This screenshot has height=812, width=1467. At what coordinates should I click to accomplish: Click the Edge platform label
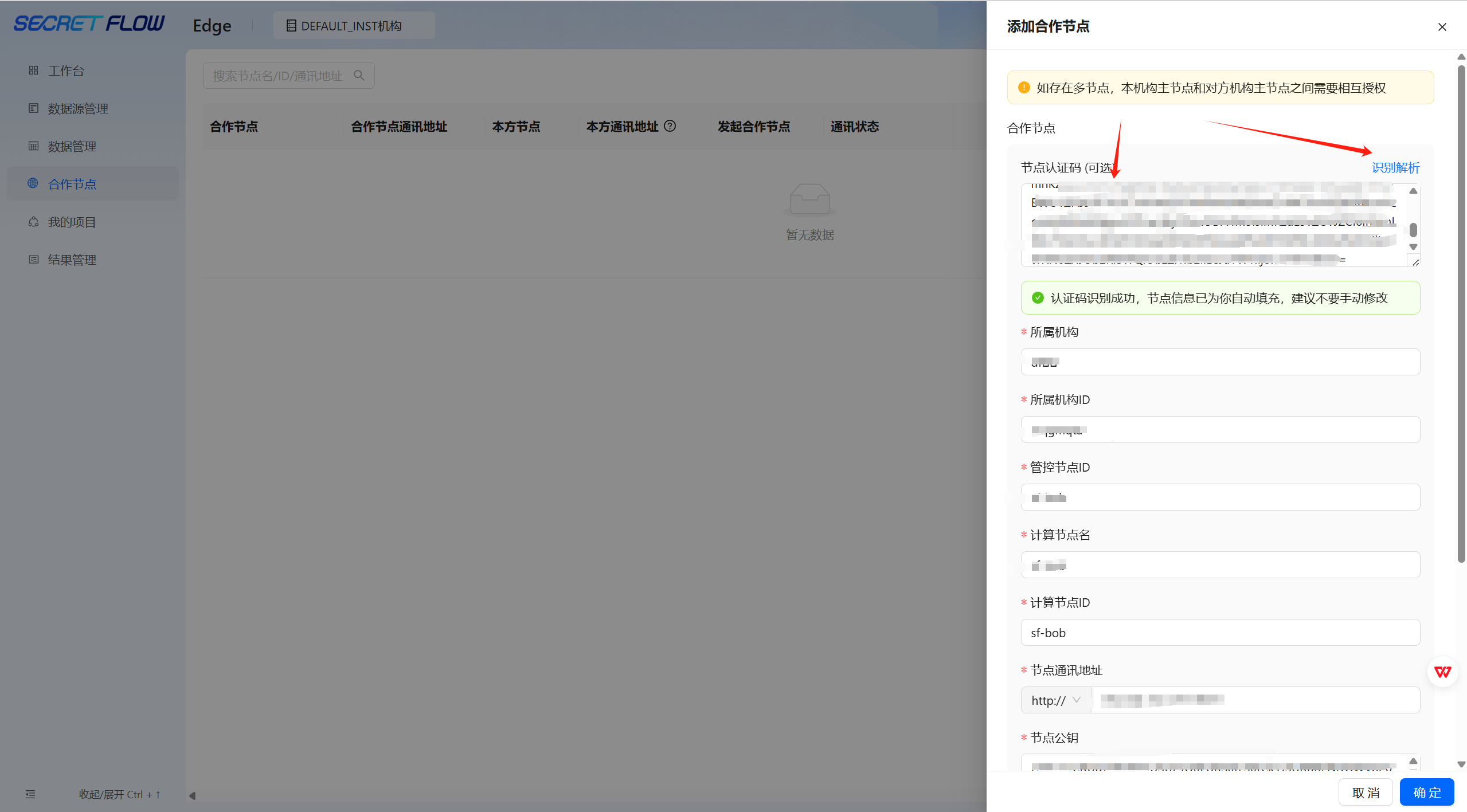212,26
